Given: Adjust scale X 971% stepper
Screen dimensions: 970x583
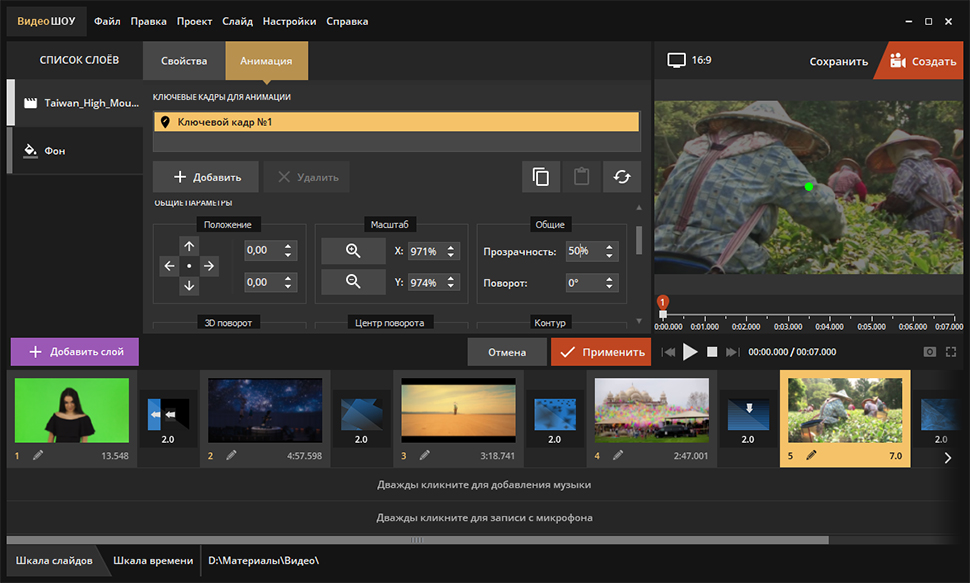Looking at the screenshot, I should (x=450, y=251).
